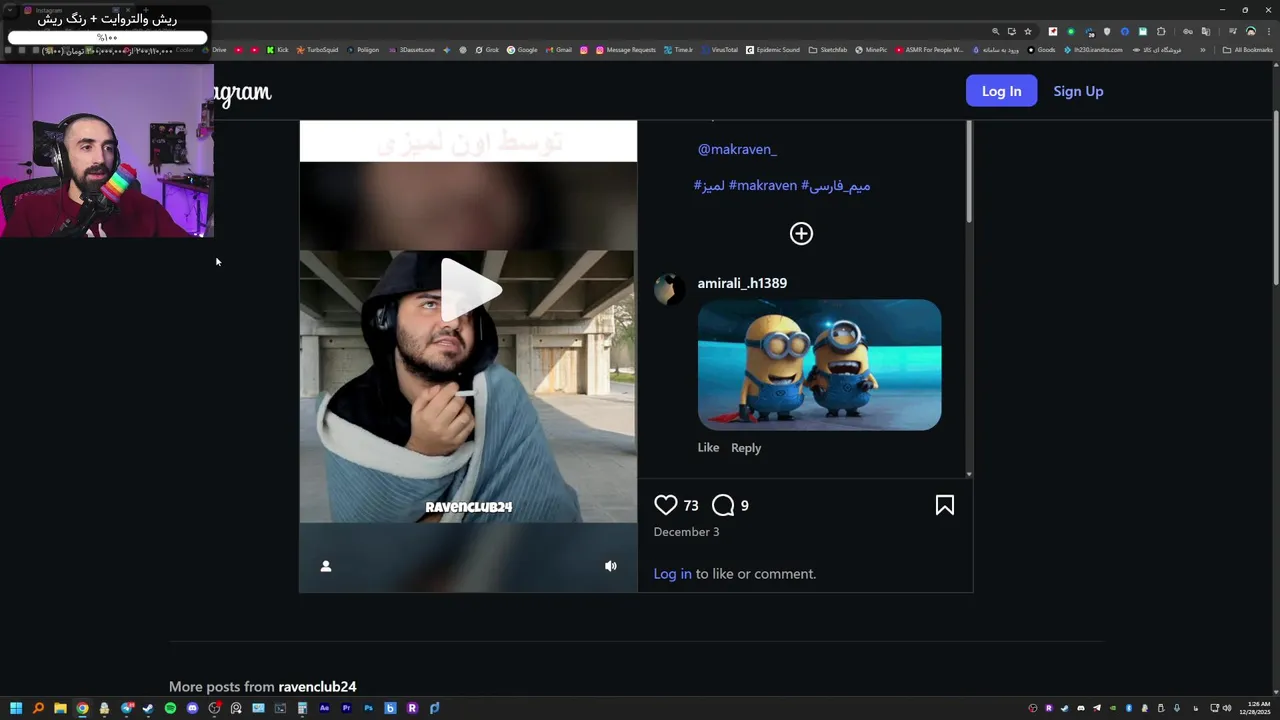Click the Sign Up link
Image resolution: width=1280 pixels, height=720 pixels.
tap(1078, 91)
